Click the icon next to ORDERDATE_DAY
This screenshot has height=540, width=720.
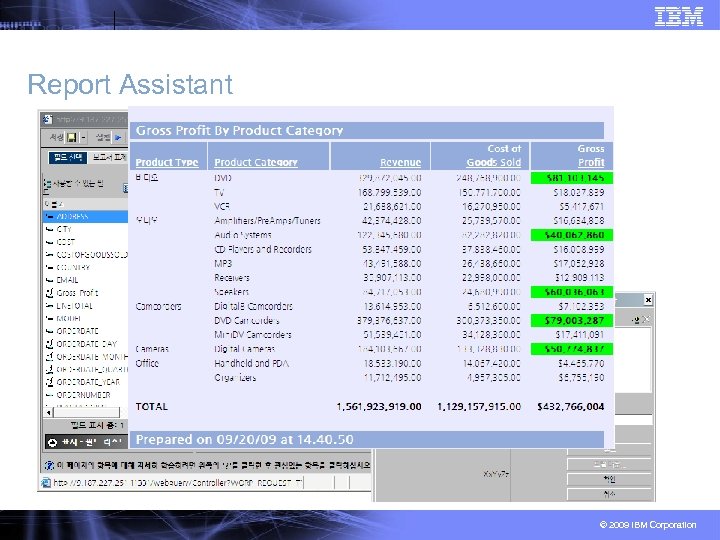coord(50,343)
